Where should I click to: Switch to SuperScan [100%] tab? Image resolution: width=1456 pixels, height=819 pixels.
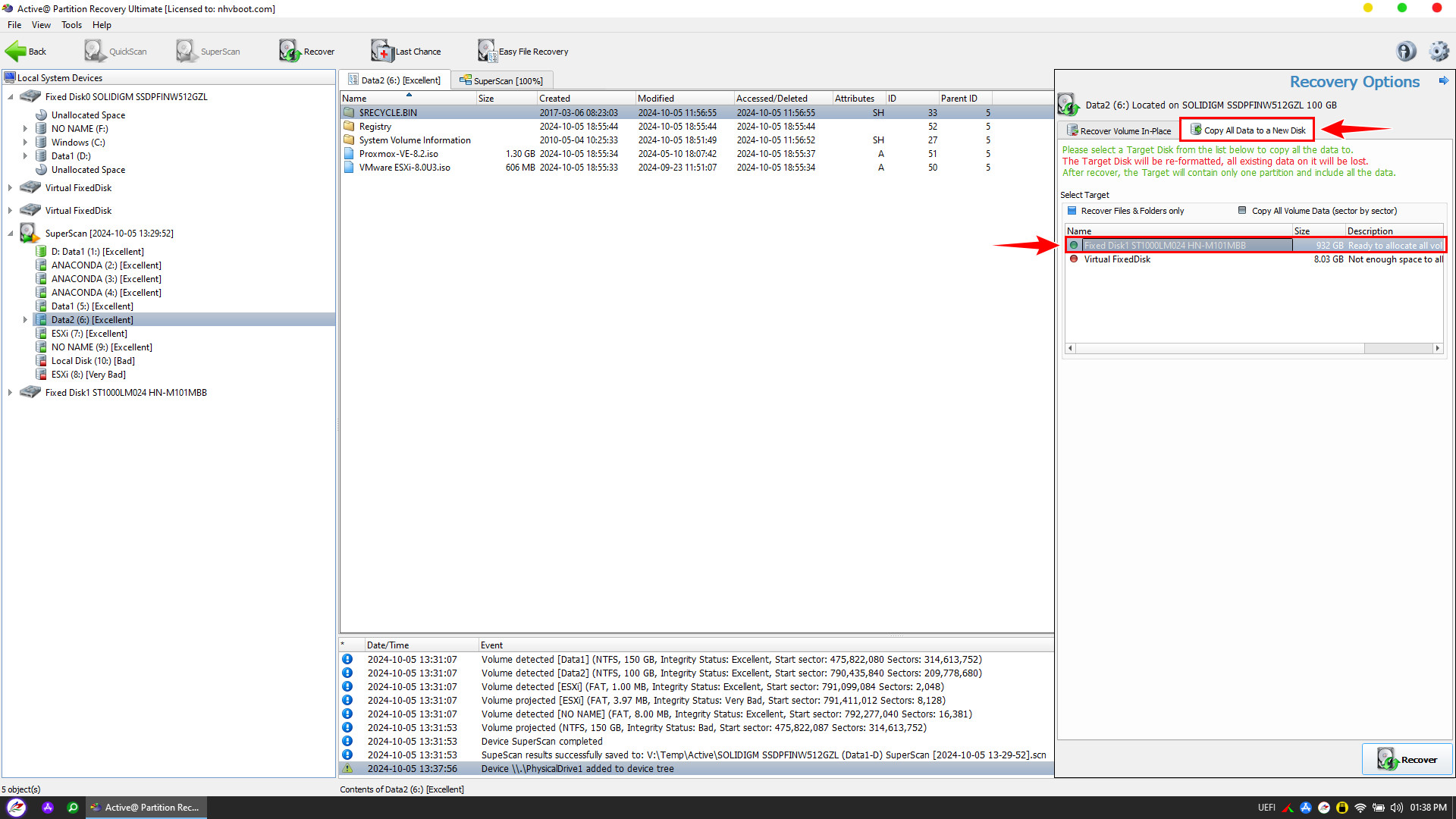pos(502,80)
